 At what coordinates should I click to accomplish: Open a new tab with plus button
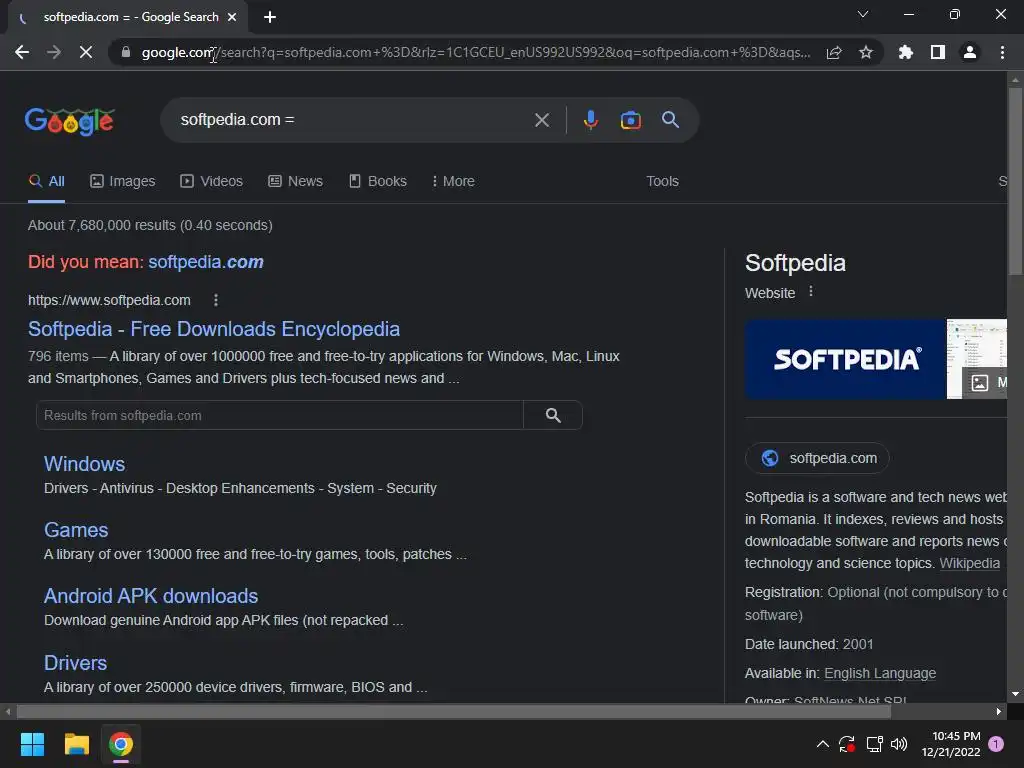(x=270, y=17)
